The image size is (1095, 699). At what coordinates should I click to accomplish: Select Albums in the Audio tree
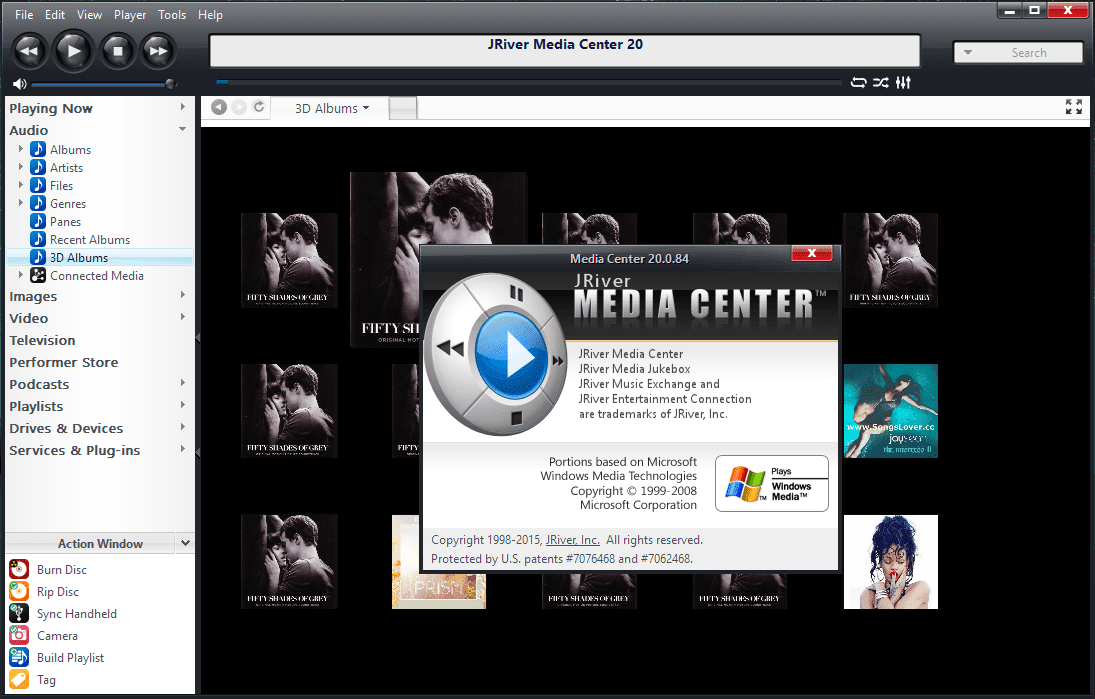click(70, 149)
